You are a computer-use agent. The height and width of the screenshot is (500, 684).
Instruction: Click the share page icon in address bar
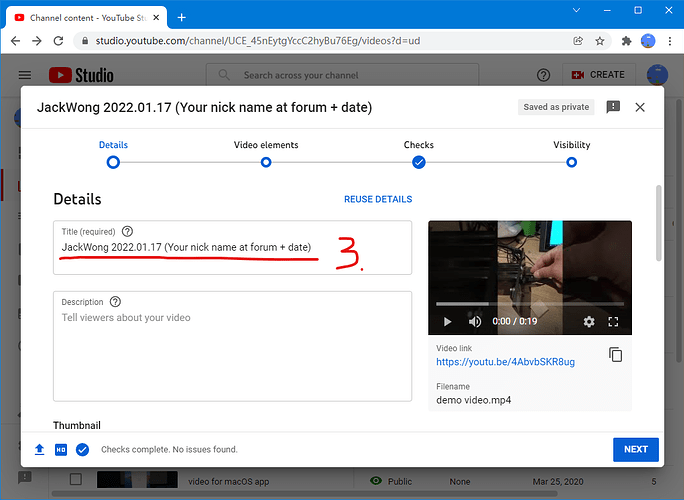[578, 41]
